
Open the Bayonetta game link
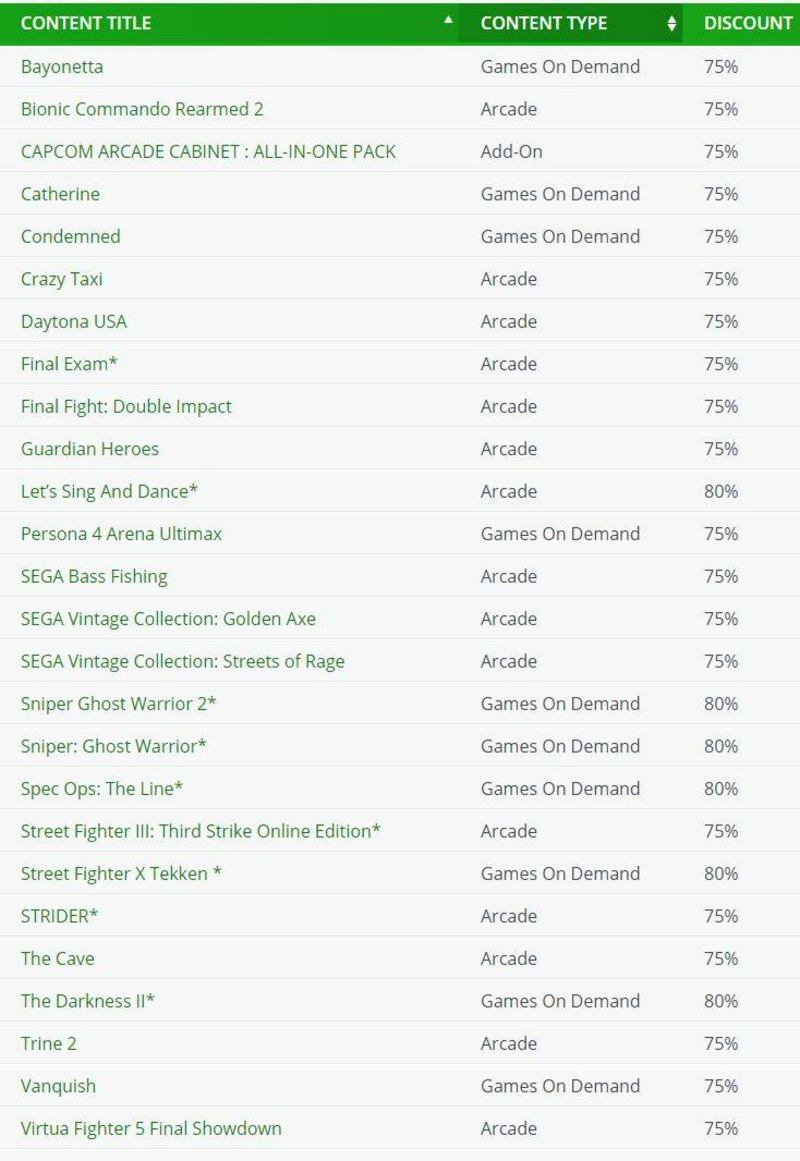pyautogui.click(x=62, y=67)
